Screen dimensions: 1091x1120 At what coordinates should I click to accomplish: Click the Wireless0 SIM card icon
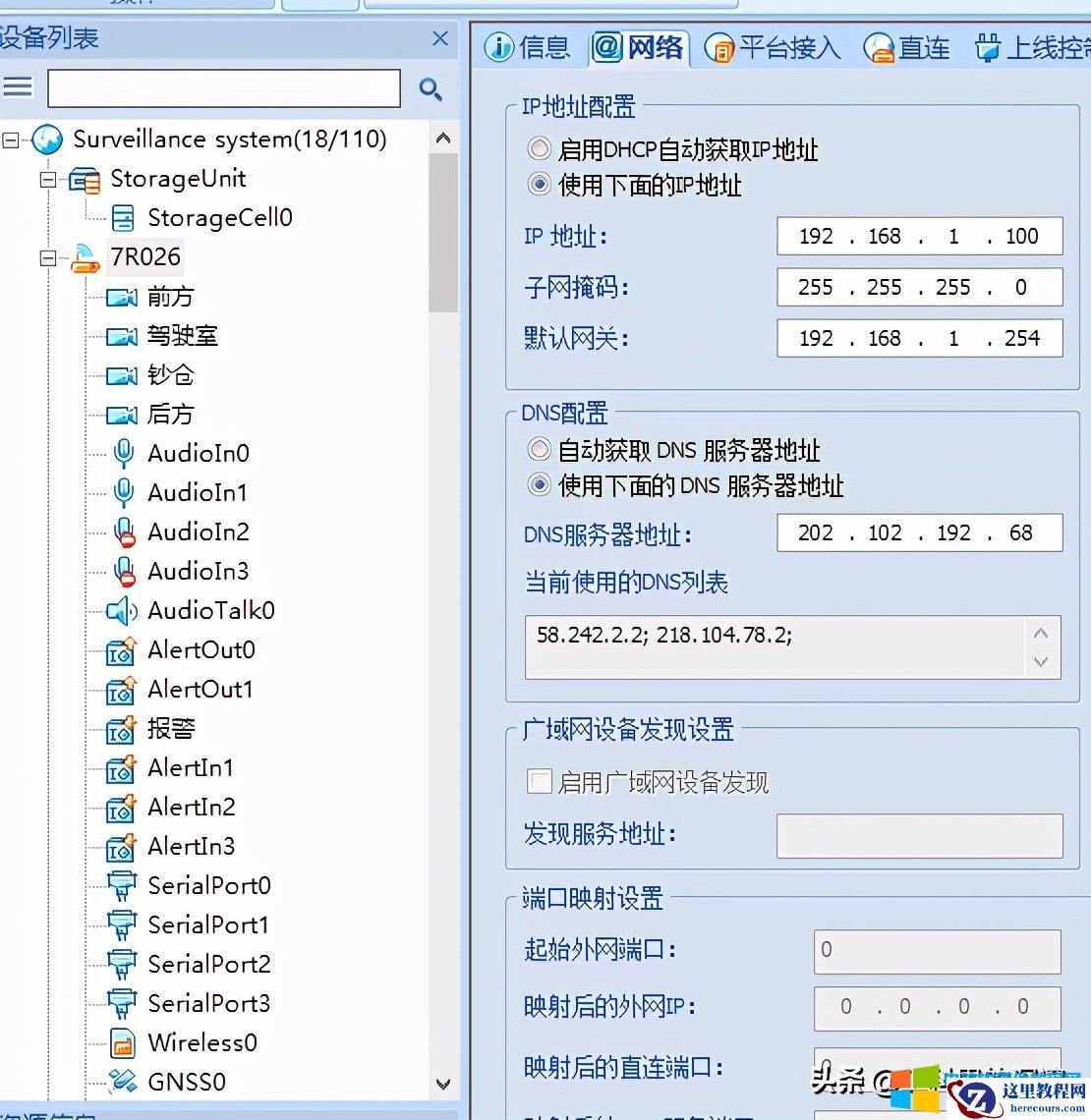[x=123, y=1043]
